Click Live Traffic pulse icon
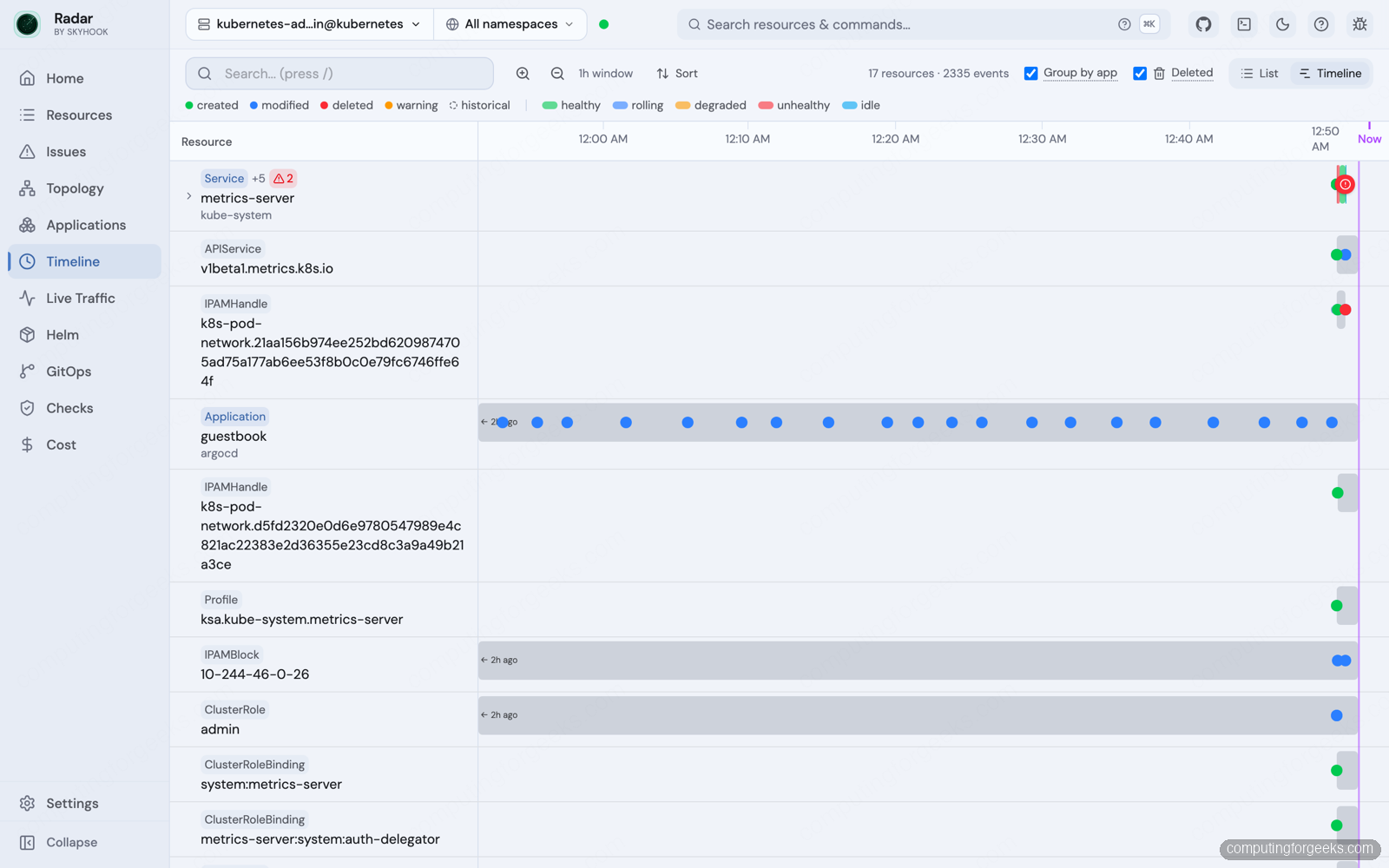The image size is (1389, 868). pos(28,298)
